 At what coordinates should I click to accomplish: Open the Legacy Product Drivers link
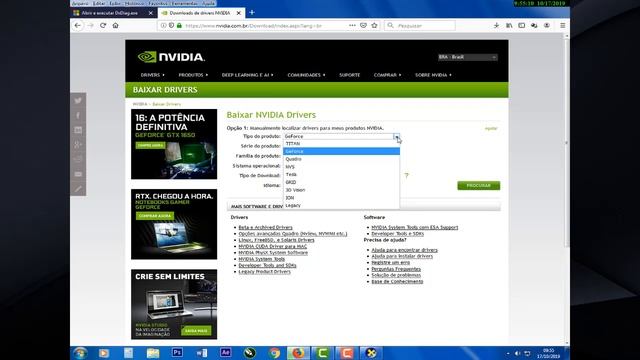click(264, 272)
